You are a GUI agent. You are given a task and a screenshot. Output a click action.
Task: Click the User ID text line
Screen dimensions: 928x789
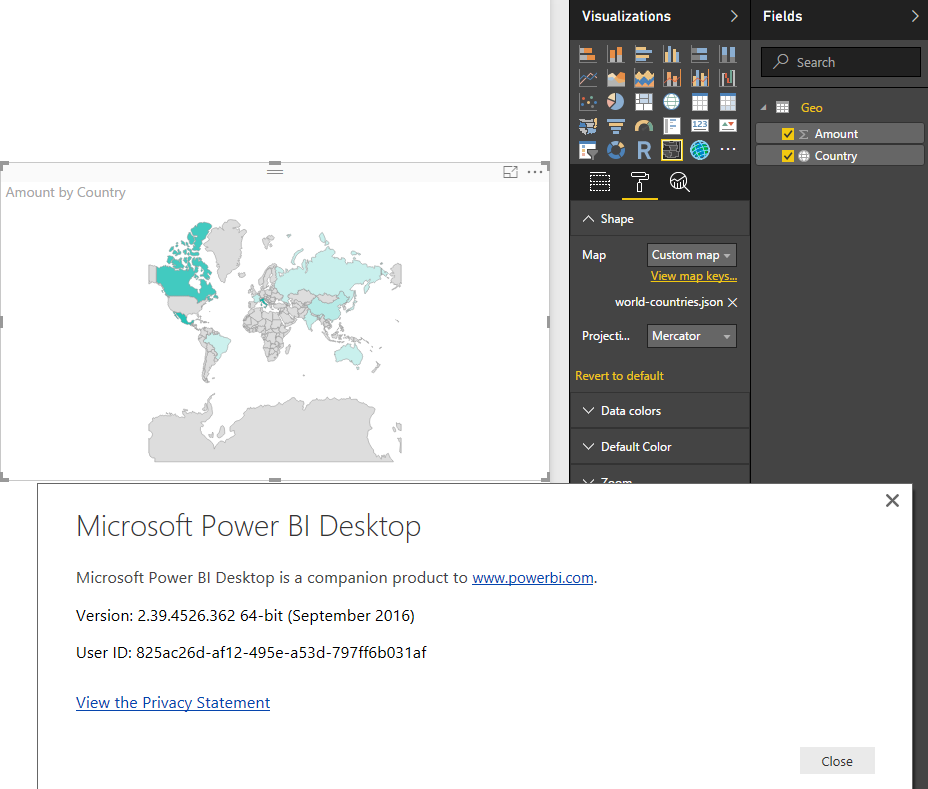(251, 652)
